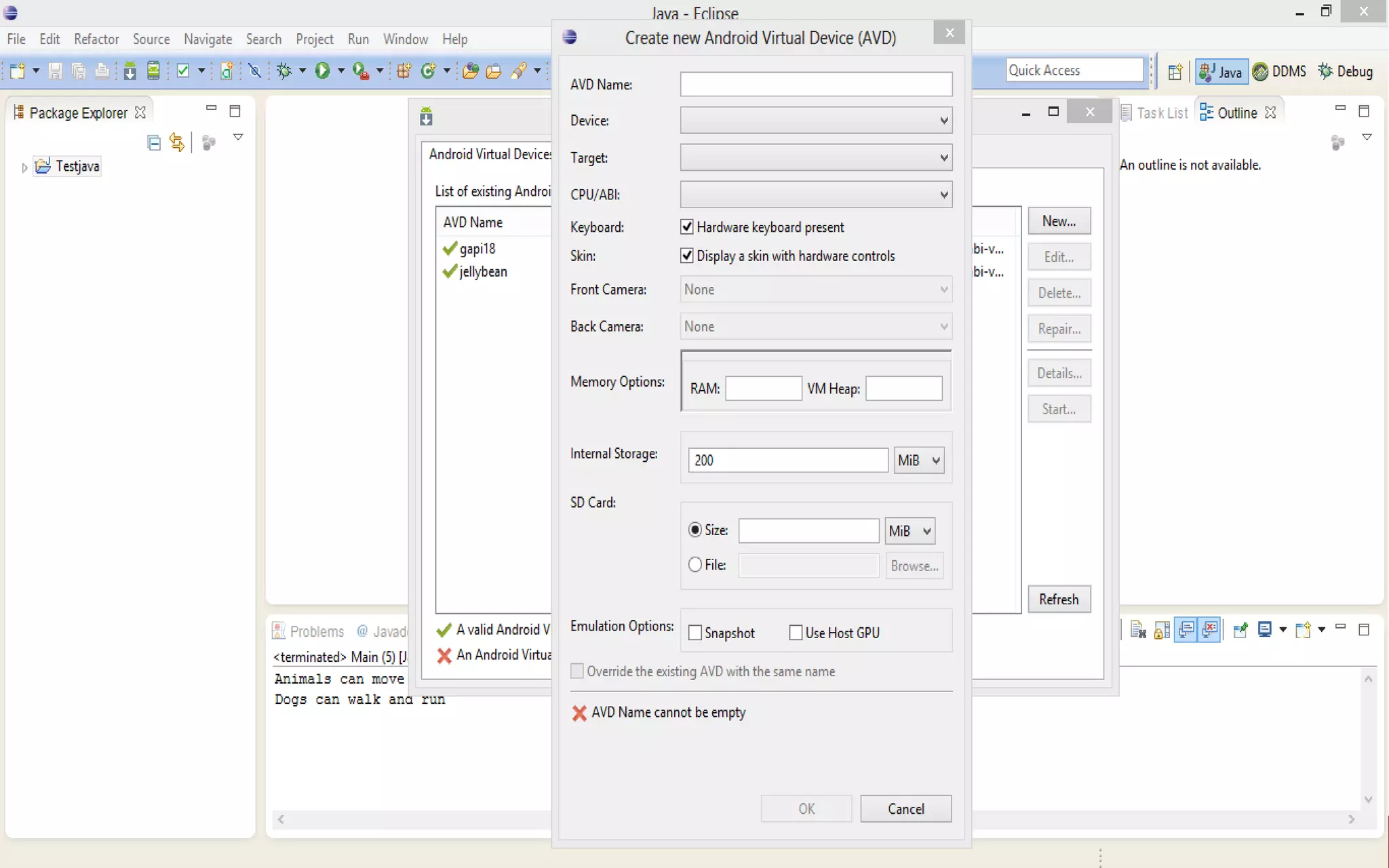Uncheck Display a skin with hardware controls
The image size is (1389, 868).
tap(687, 256)
